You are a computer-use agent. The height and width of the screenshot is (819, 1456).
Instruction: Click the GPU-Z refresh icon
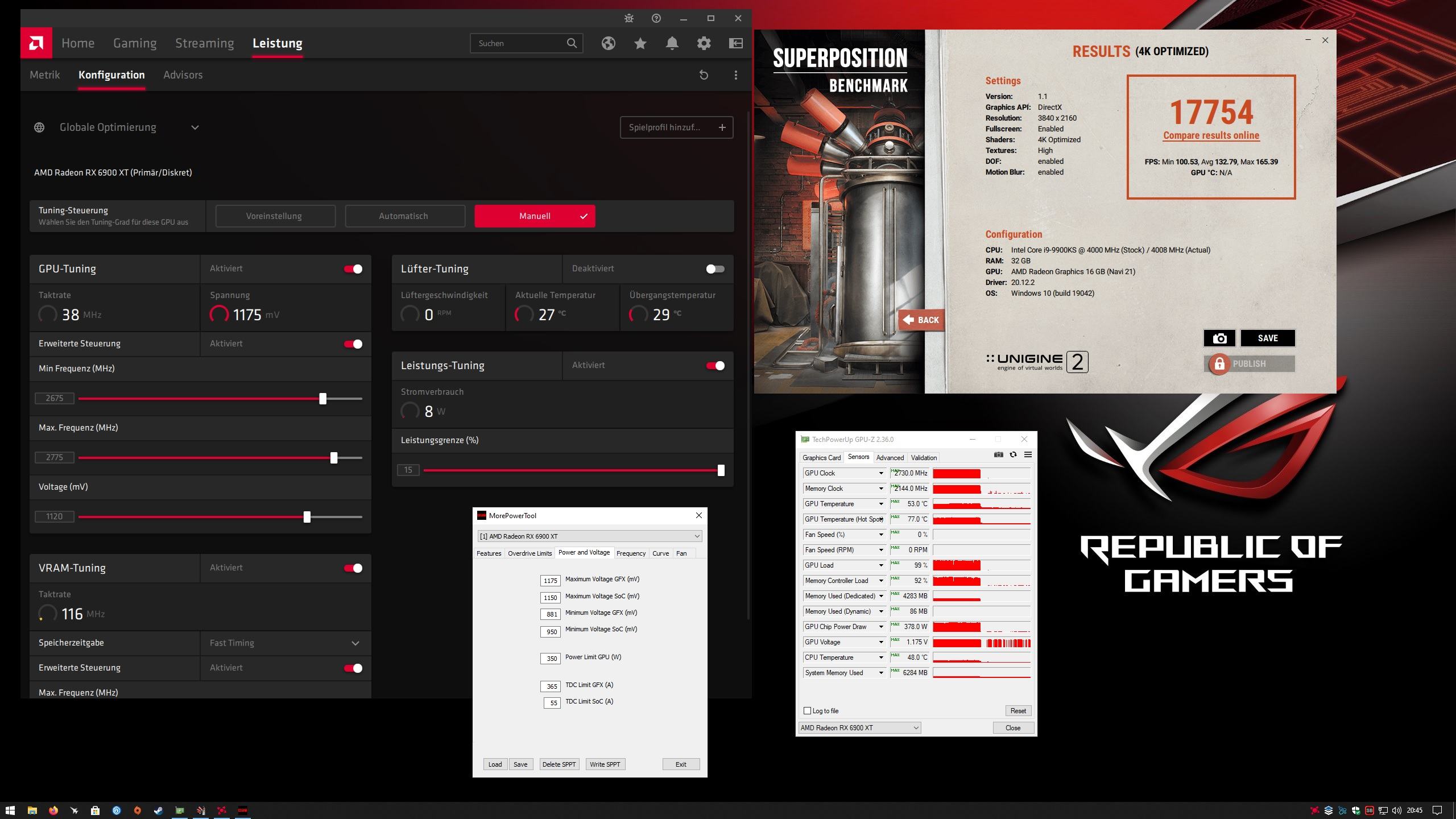[x=1013, y=454]
